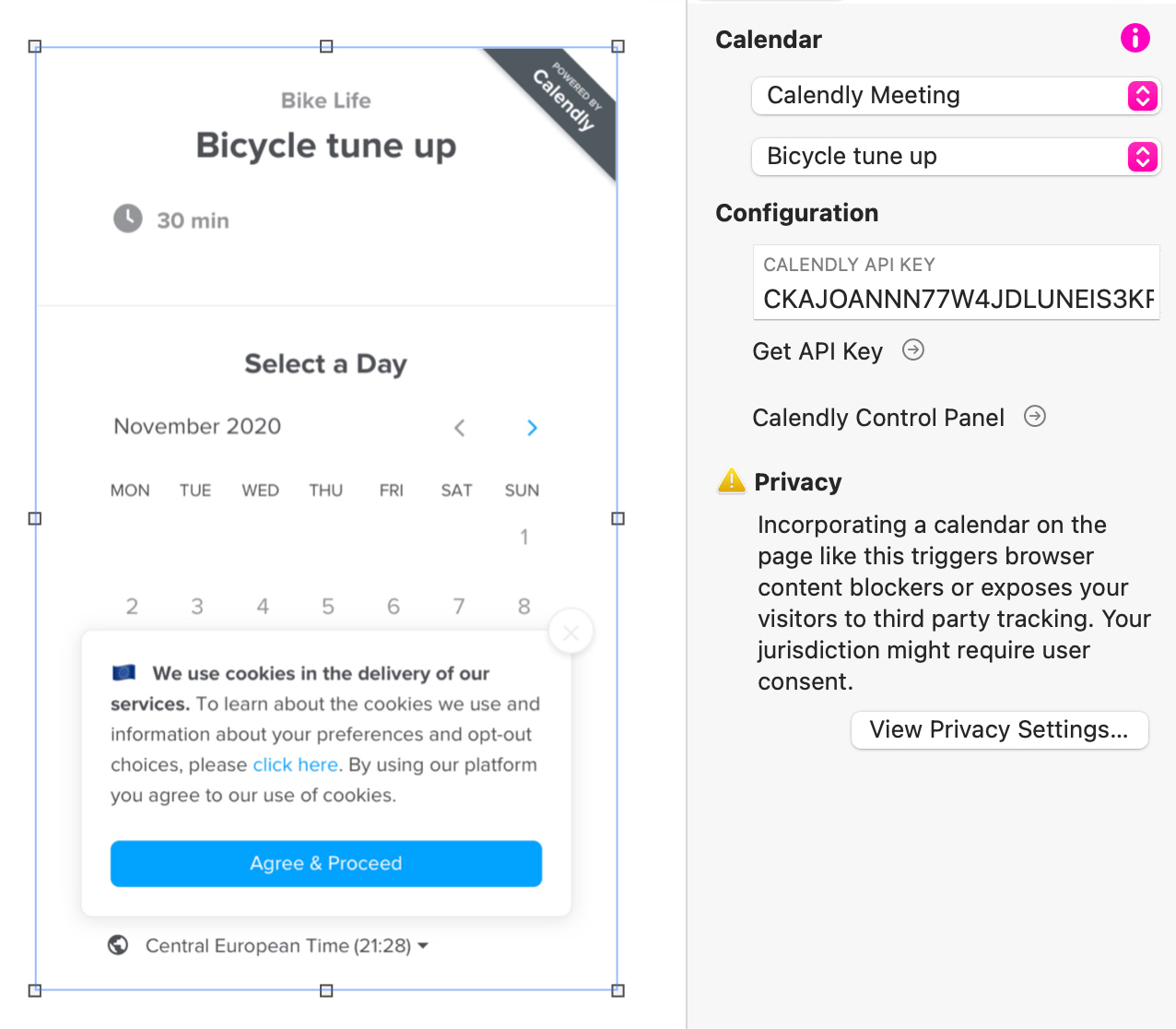This screenshot has width=1176, height=1029.
Task: Select November 1 on the calendar
Action: coord(523,537)
